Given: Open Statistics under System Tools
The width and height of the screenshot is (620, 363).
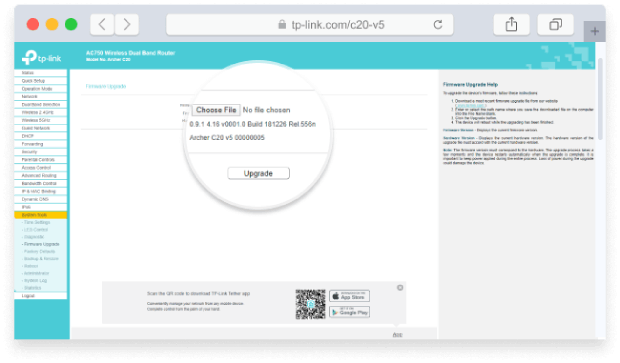Looking at the screenshot, I should click(32, 287).
